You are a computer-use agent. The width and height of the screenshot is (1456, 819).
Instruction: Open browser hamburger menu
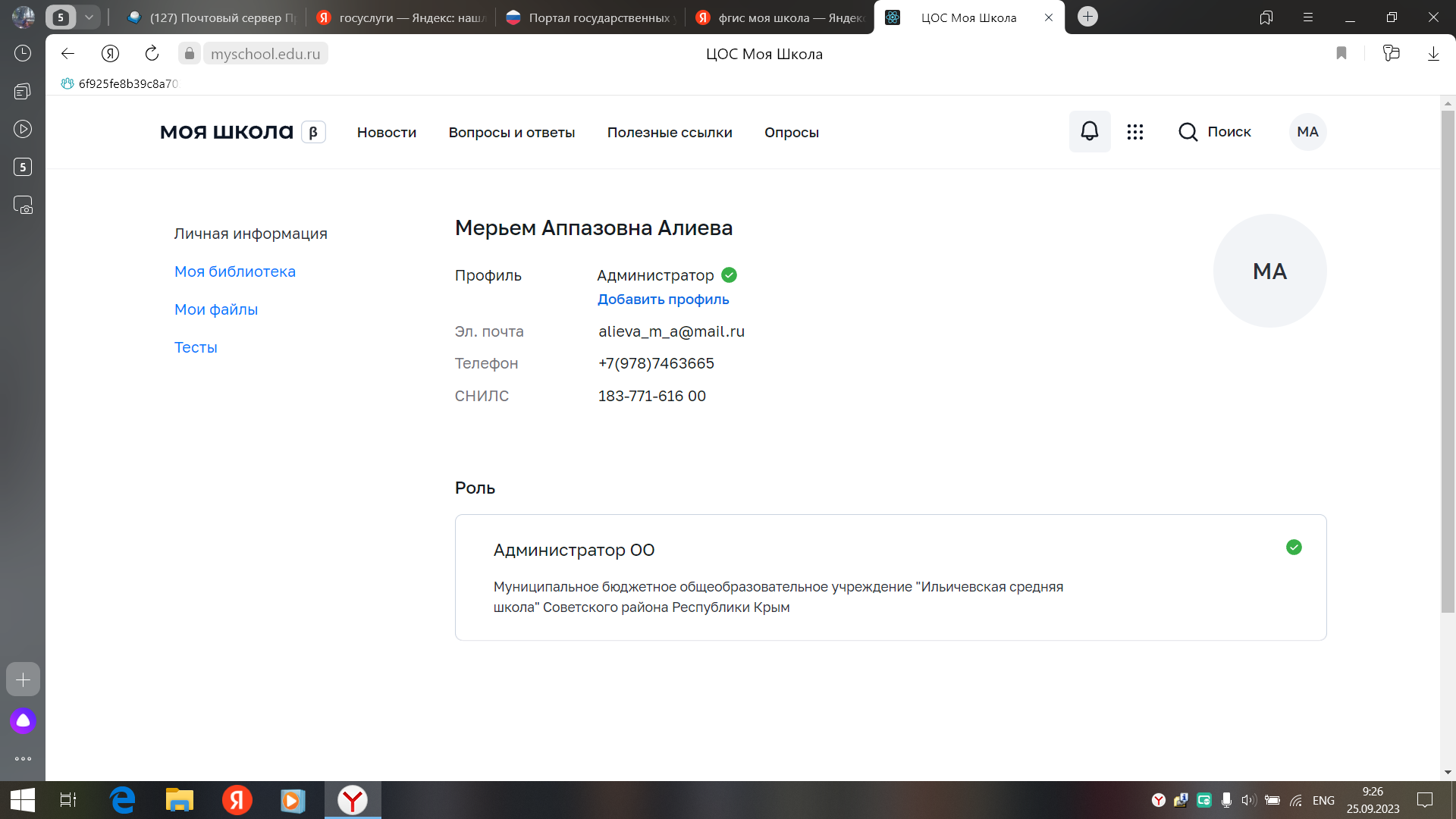coord(1307,17)
